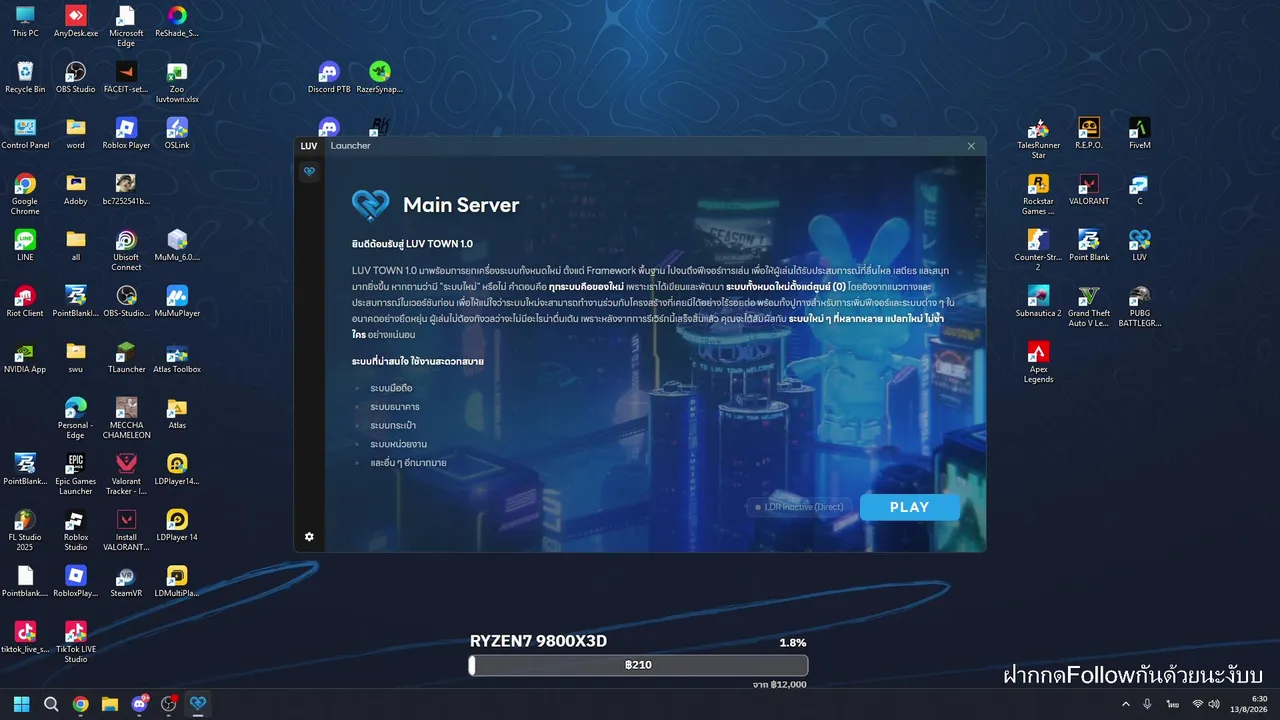Select the Riot Client desktop icon
The image size is (1280, 720).
(x=25, y=301)
